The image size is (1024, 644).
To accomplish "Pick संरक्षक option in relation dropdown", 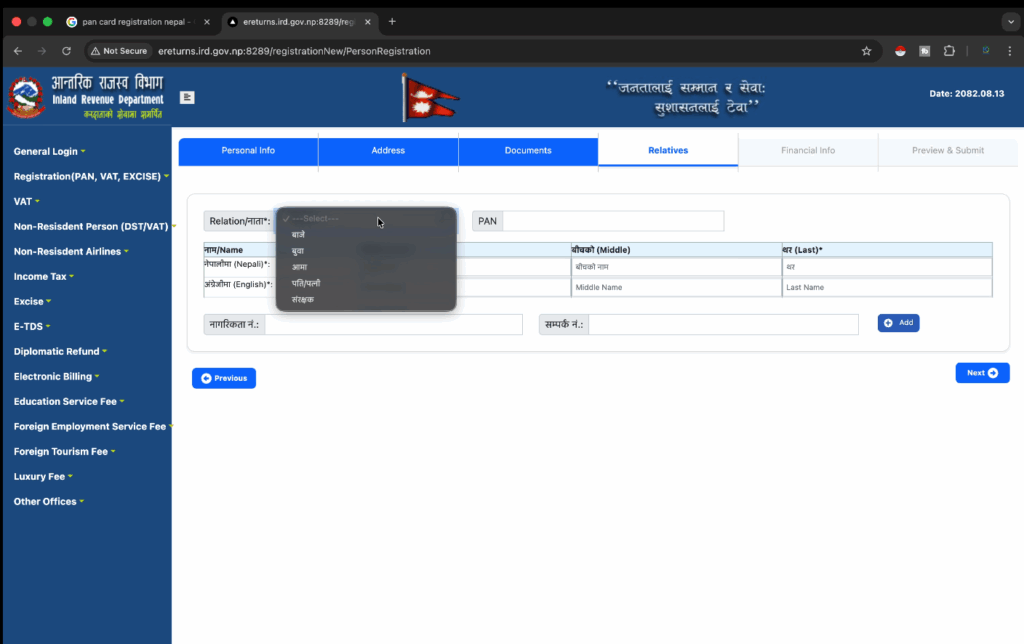I will 302,299.
